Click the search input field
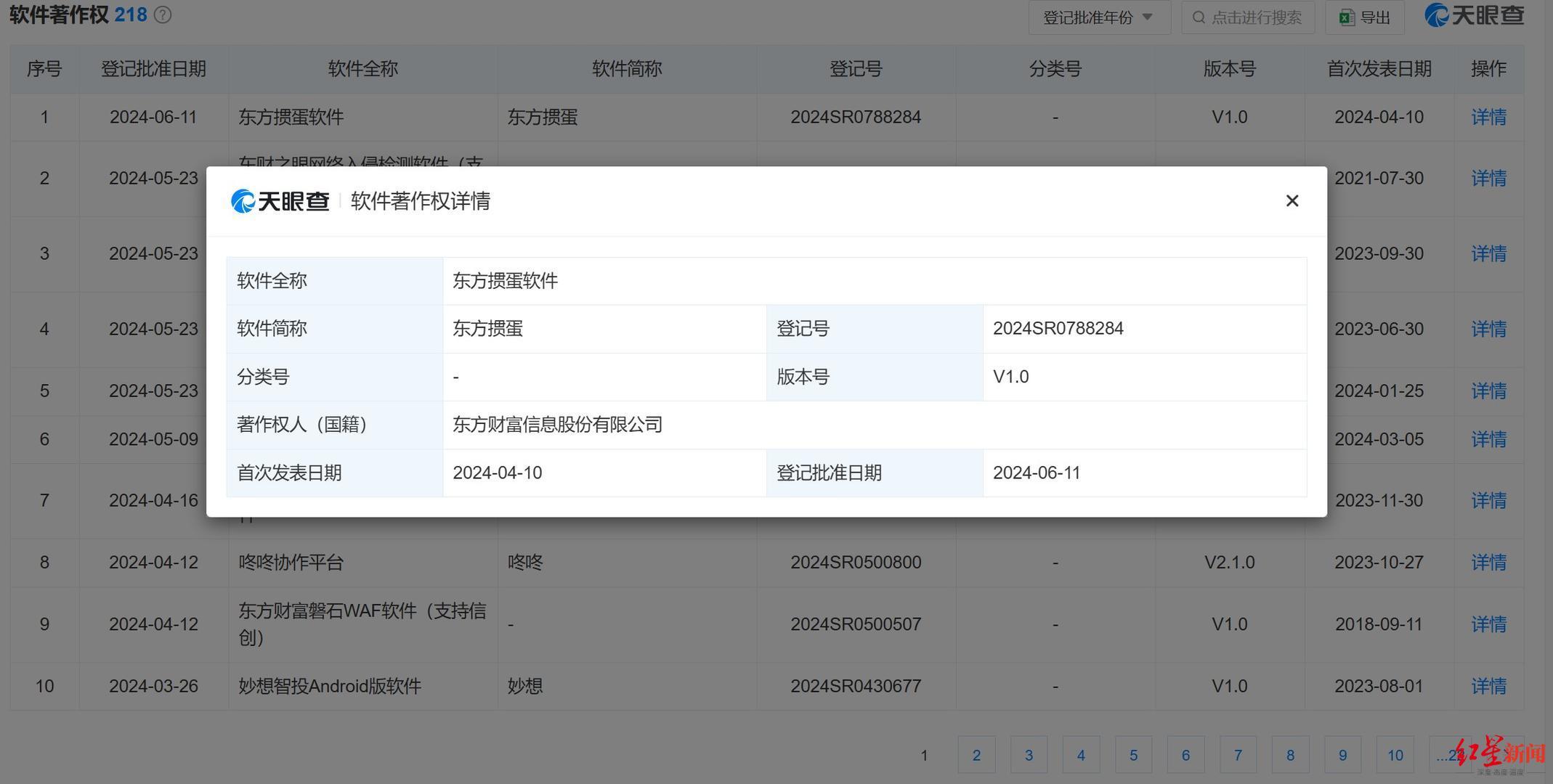Screen dimensions: 1553x784 [1257, 17]
